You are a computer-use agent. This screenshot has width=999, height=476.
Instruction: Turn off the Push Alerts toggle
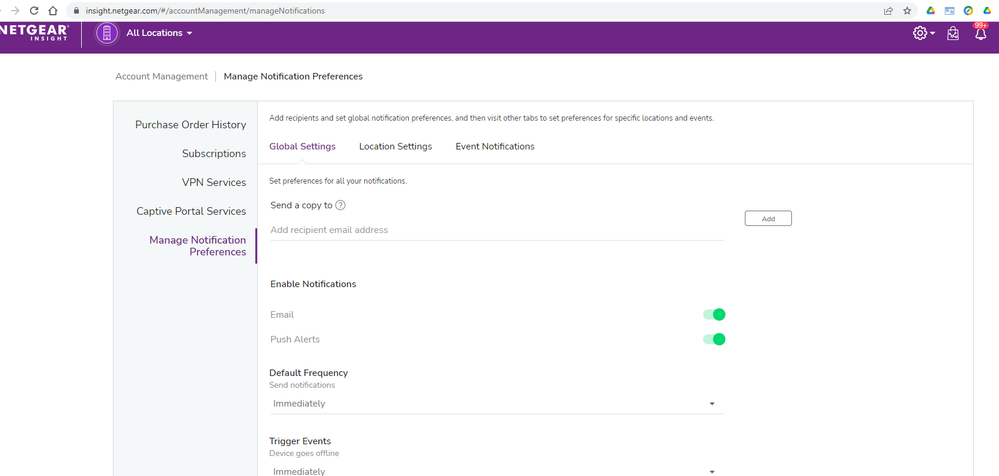(714, 339)
